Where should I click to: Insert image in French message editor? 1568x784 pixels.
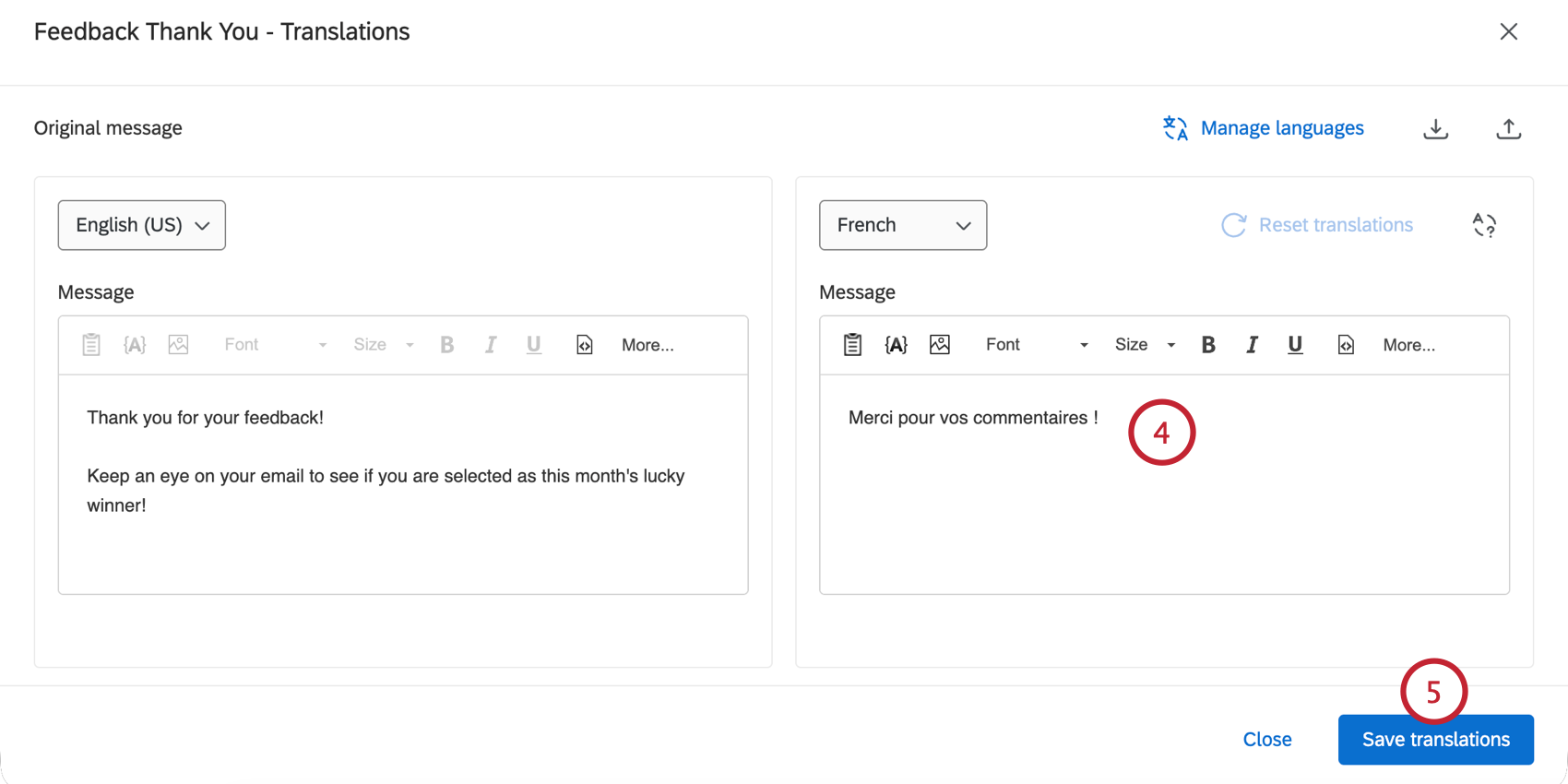coord(940,345)
